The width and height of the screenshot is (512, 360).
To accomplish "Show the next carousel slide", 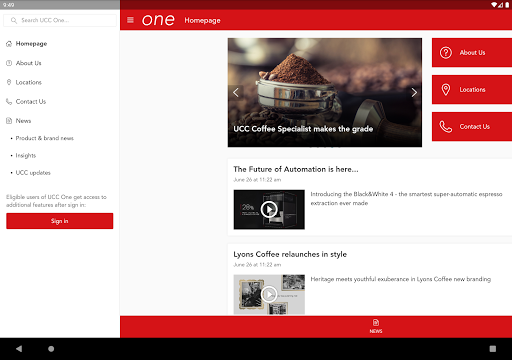I will pos(414,92).
